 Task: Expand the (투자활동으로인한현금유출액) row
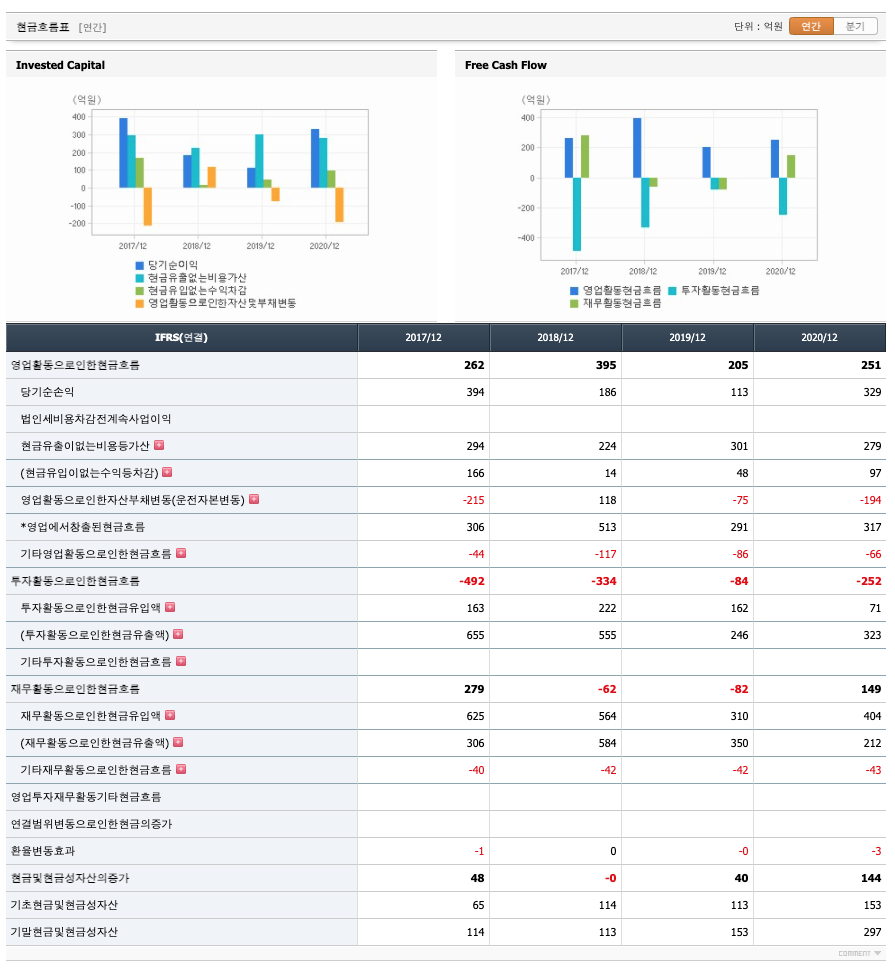(x=178, y=634)
